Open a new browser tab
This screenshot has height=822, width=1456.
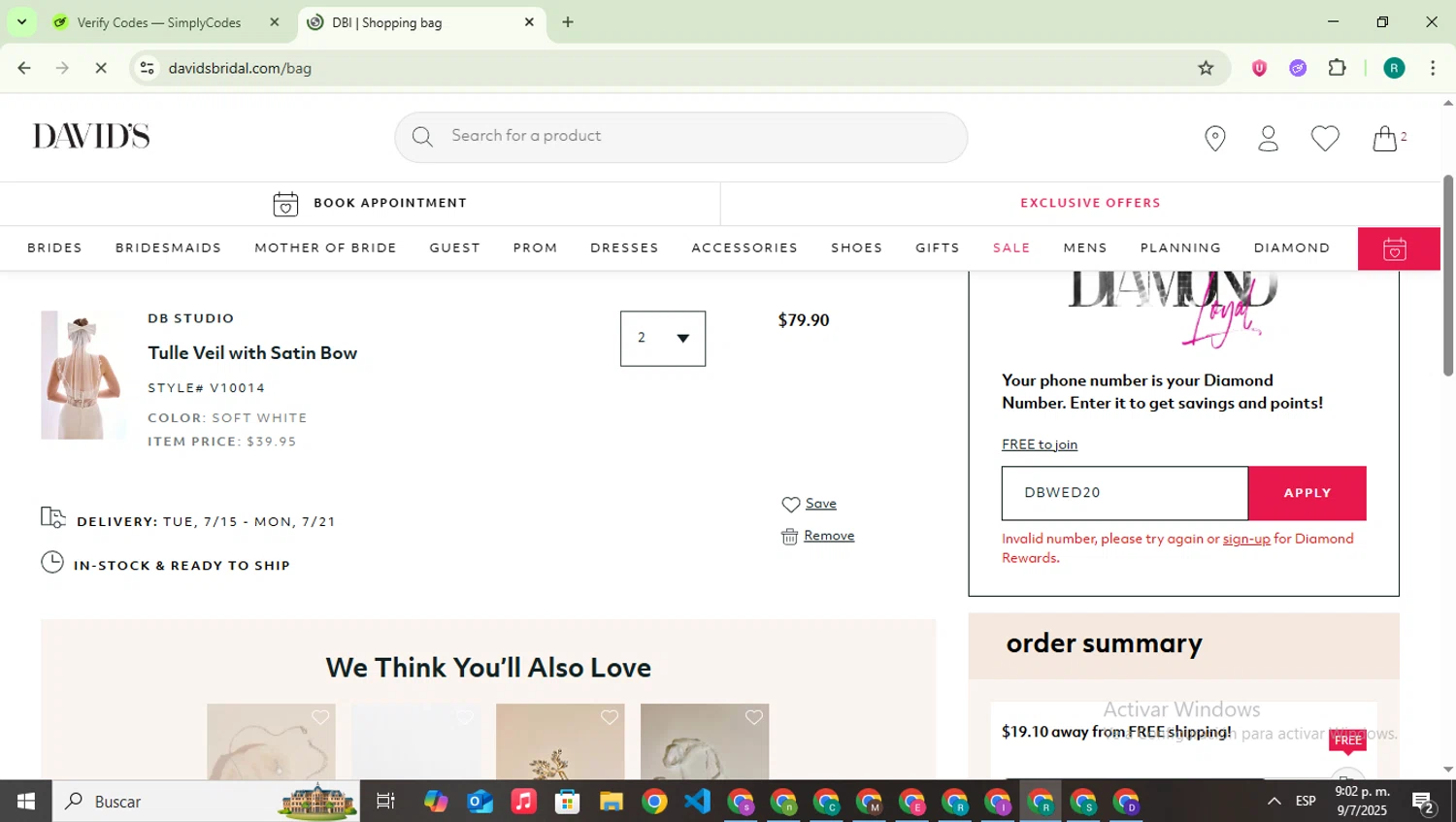coord(568,22)
